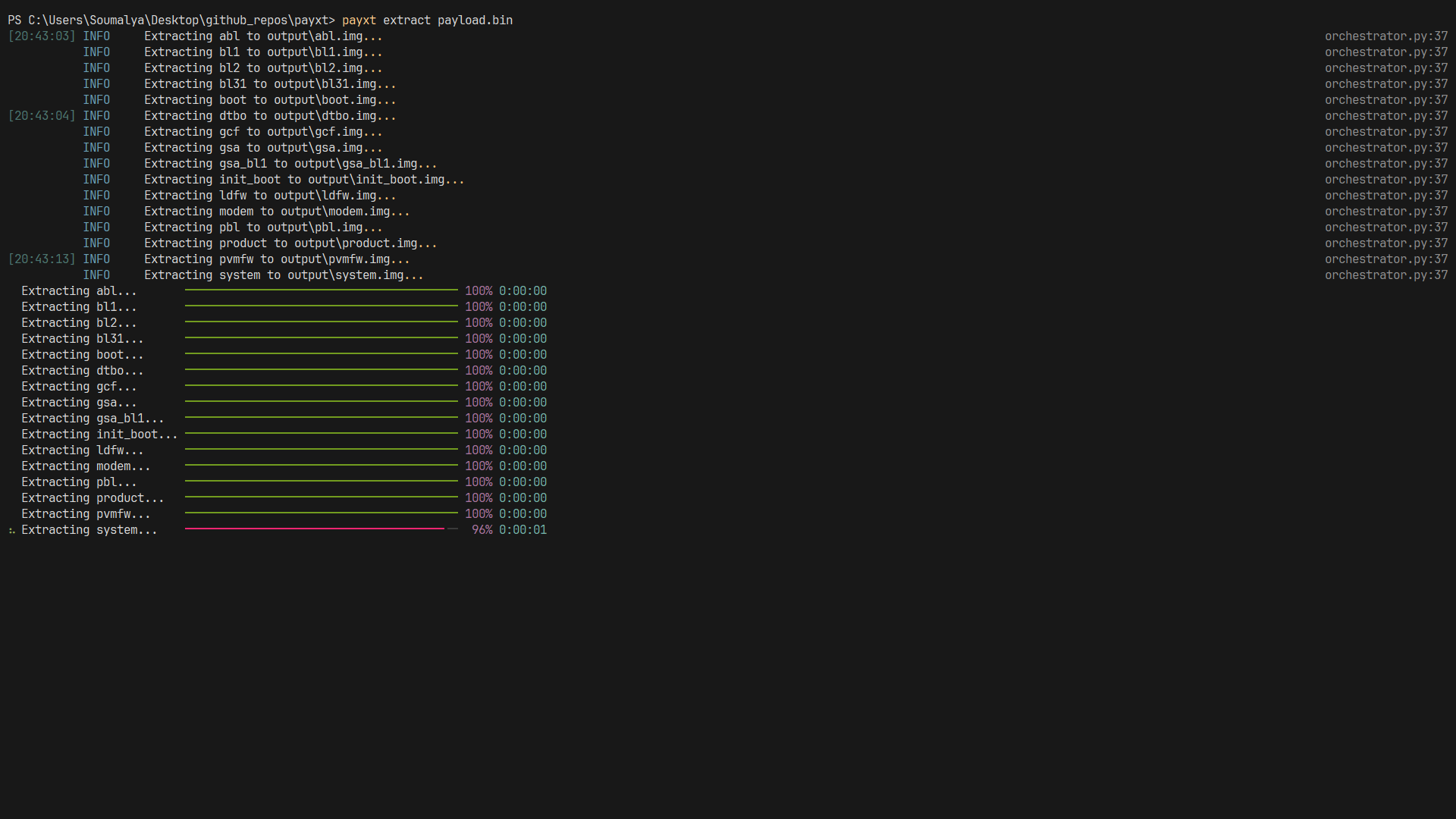Viewport: 1456px width, 819px height.
Task: Click log line 'Extracting gcf to output\gcf.img...'
Action: 263,132
